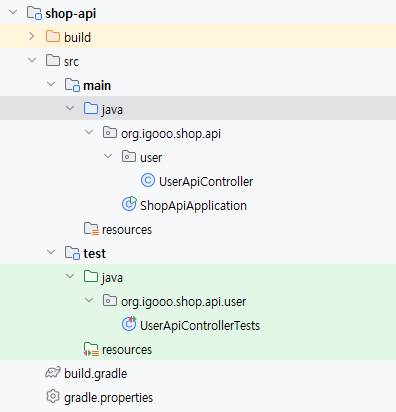396x412 pixels.
Task: Collapse the main module chevron
Action: click(51, 84)
